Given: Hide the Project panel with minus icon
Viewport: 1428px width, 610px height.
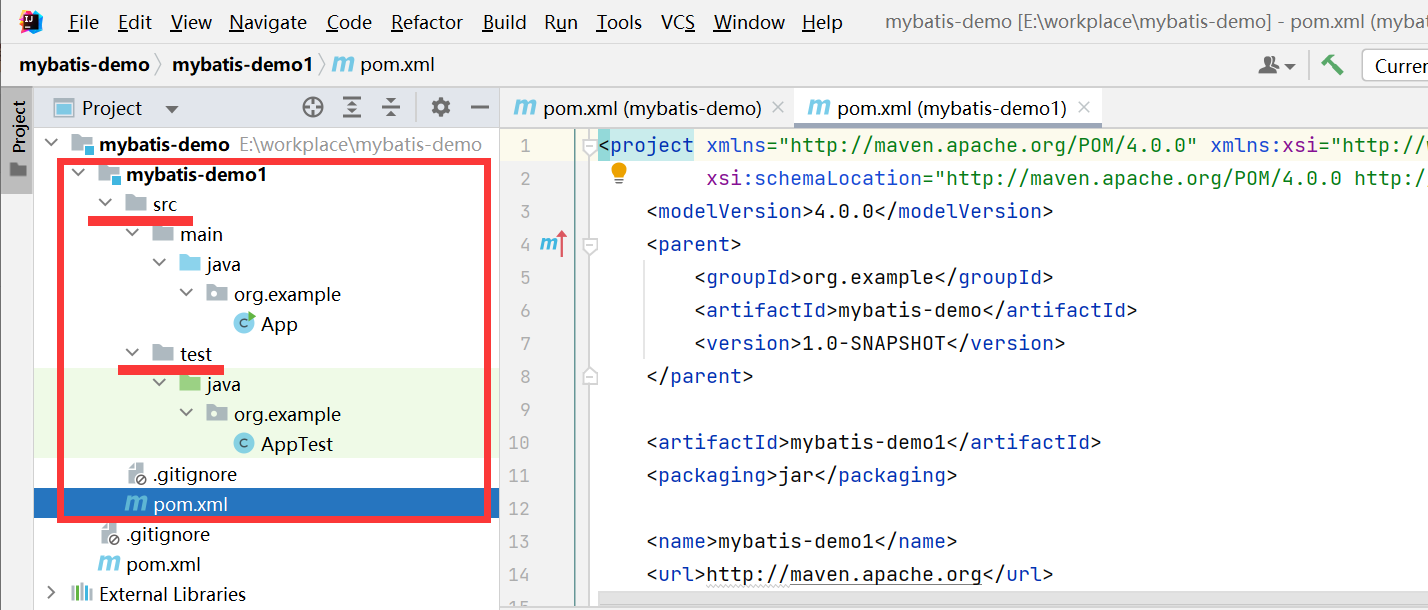Looking at the screenshot, I should [480, 108].
